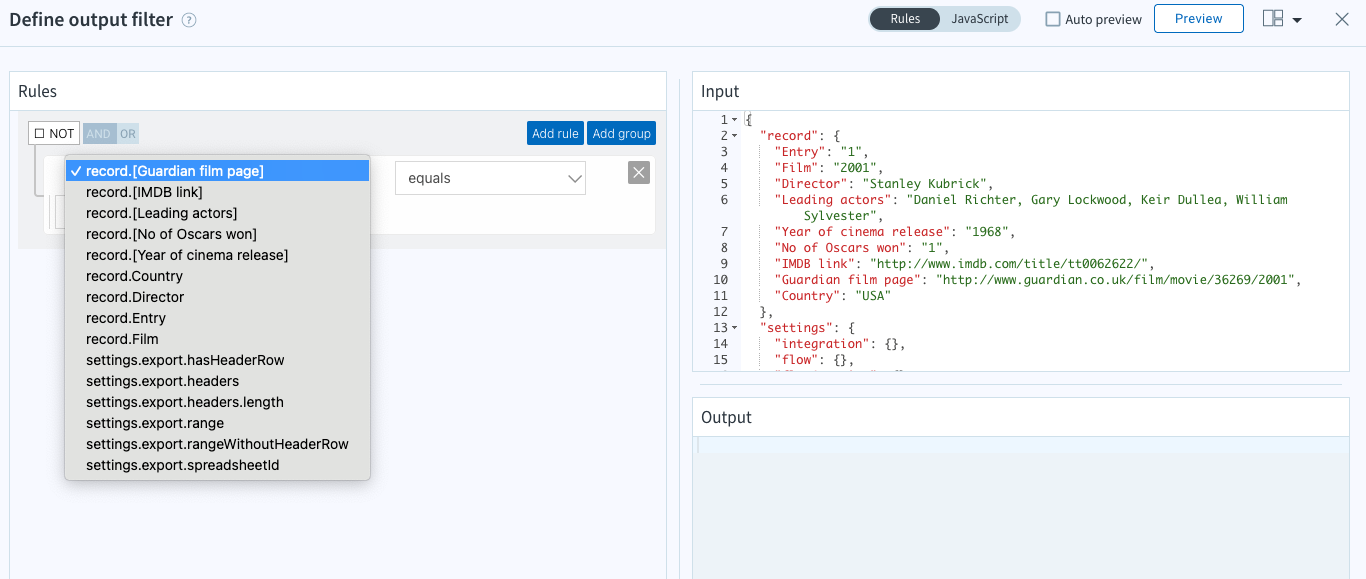The image size is (1366, 579).
Task: Choose record.[Leading actors] option
Action: tap(218, 213)
